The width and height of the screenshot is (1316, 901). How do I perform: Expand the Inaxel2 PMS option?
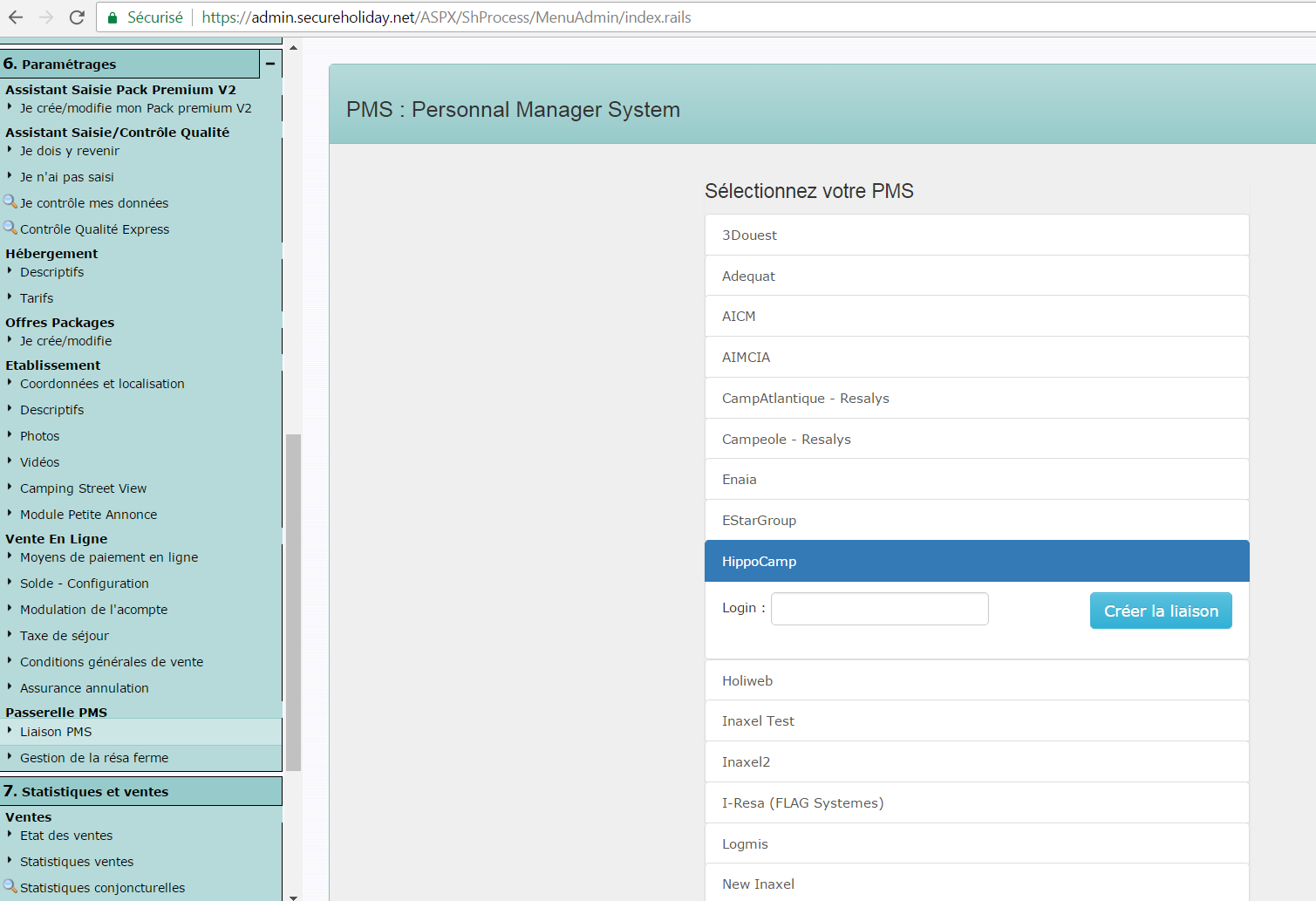pos(977,761)
